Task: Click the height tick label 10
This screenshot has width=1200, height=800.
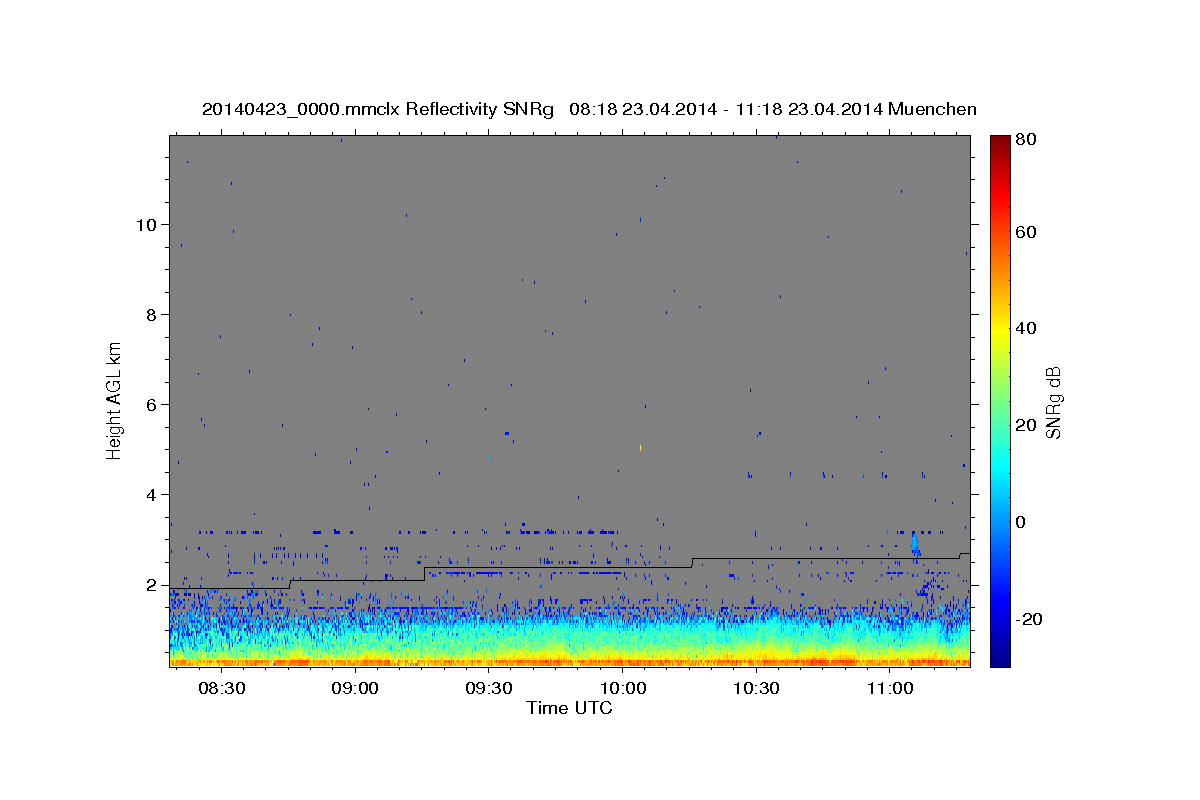Action: click(146, 224)
